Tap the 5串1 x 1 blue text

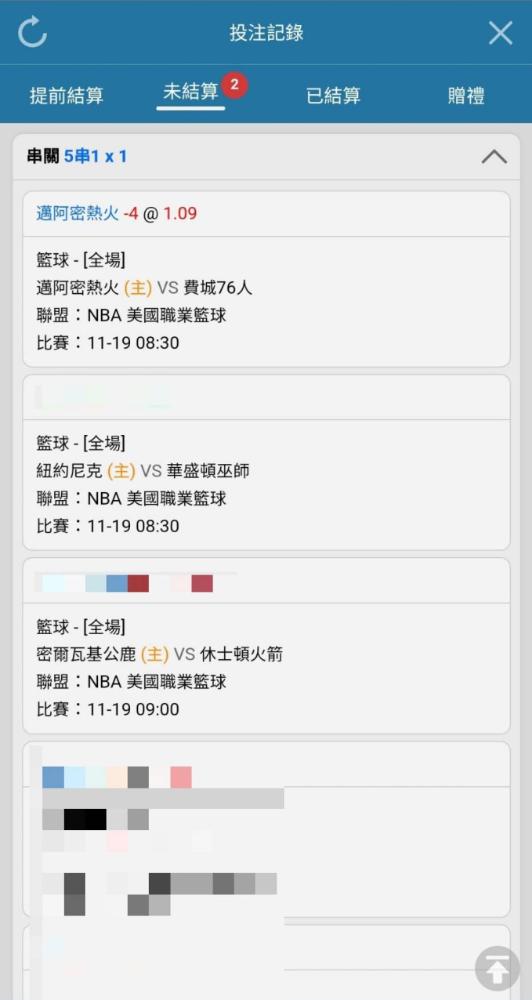coord(95,156)
